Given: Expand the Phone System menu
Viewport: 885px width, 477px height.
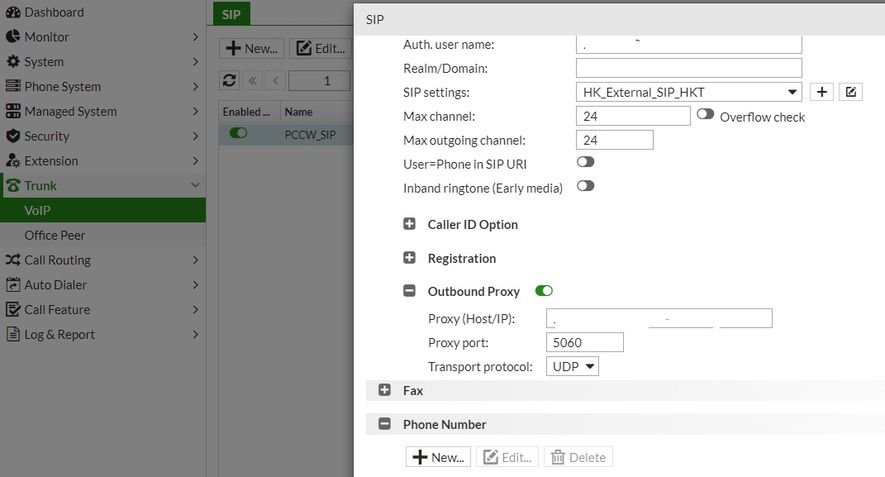Looking at the screenshot, I should click(x=100, y=86).
